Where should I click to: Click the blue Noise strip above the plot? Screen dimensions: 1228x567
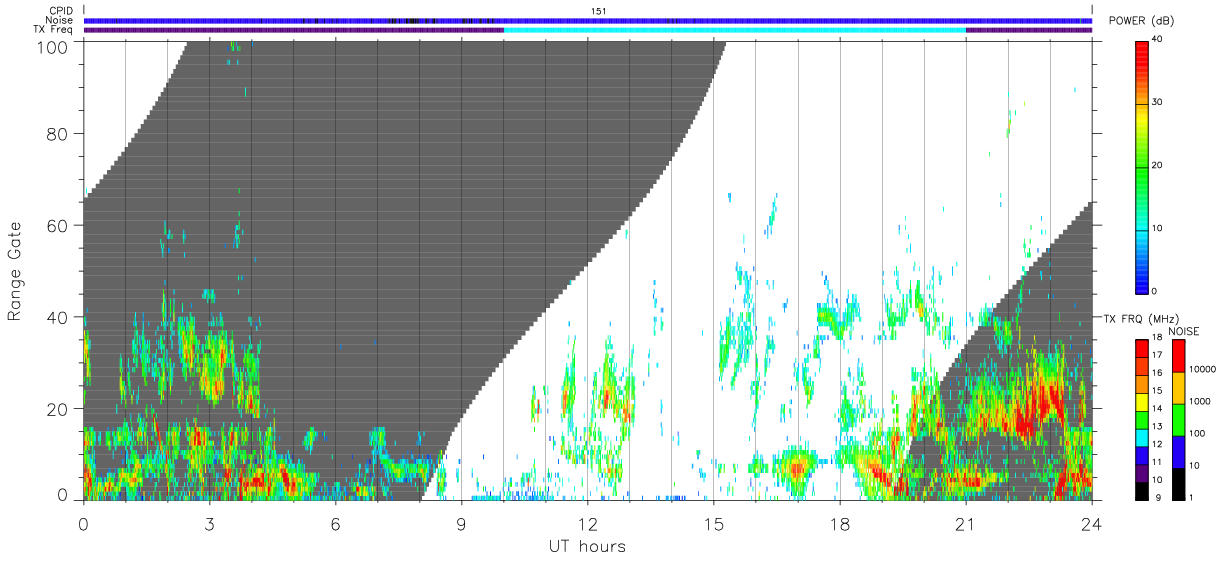click(587, 20)
